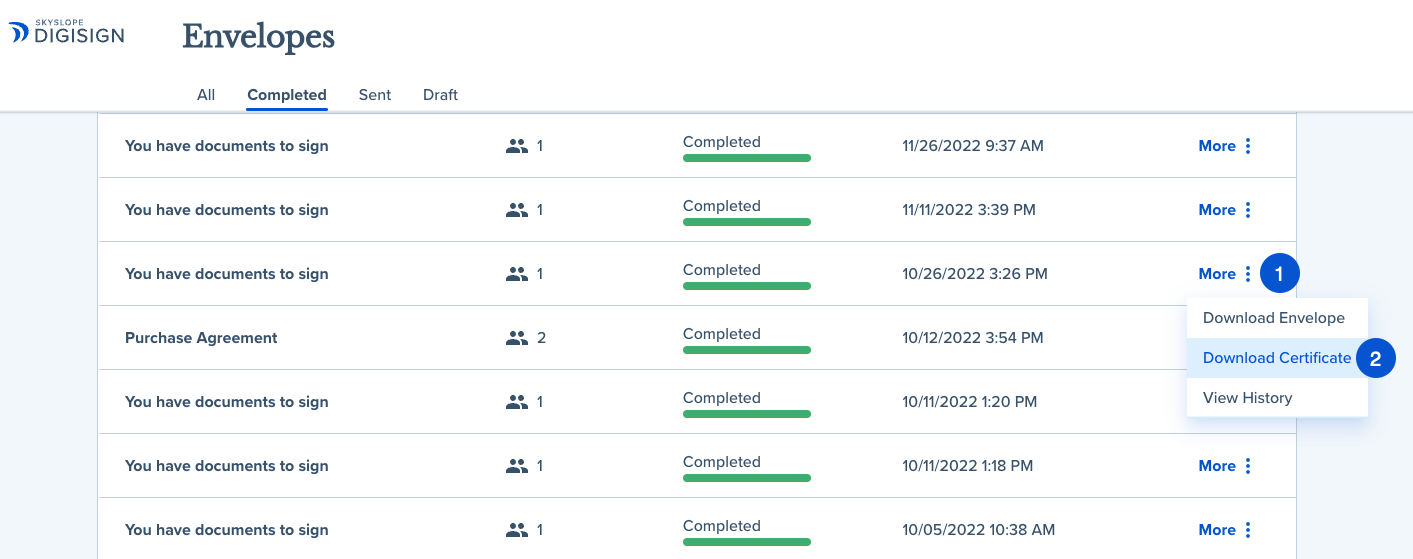
Task: Click the Completed progress bar for Purchase Agreement
Action: [x=747, y=350]
